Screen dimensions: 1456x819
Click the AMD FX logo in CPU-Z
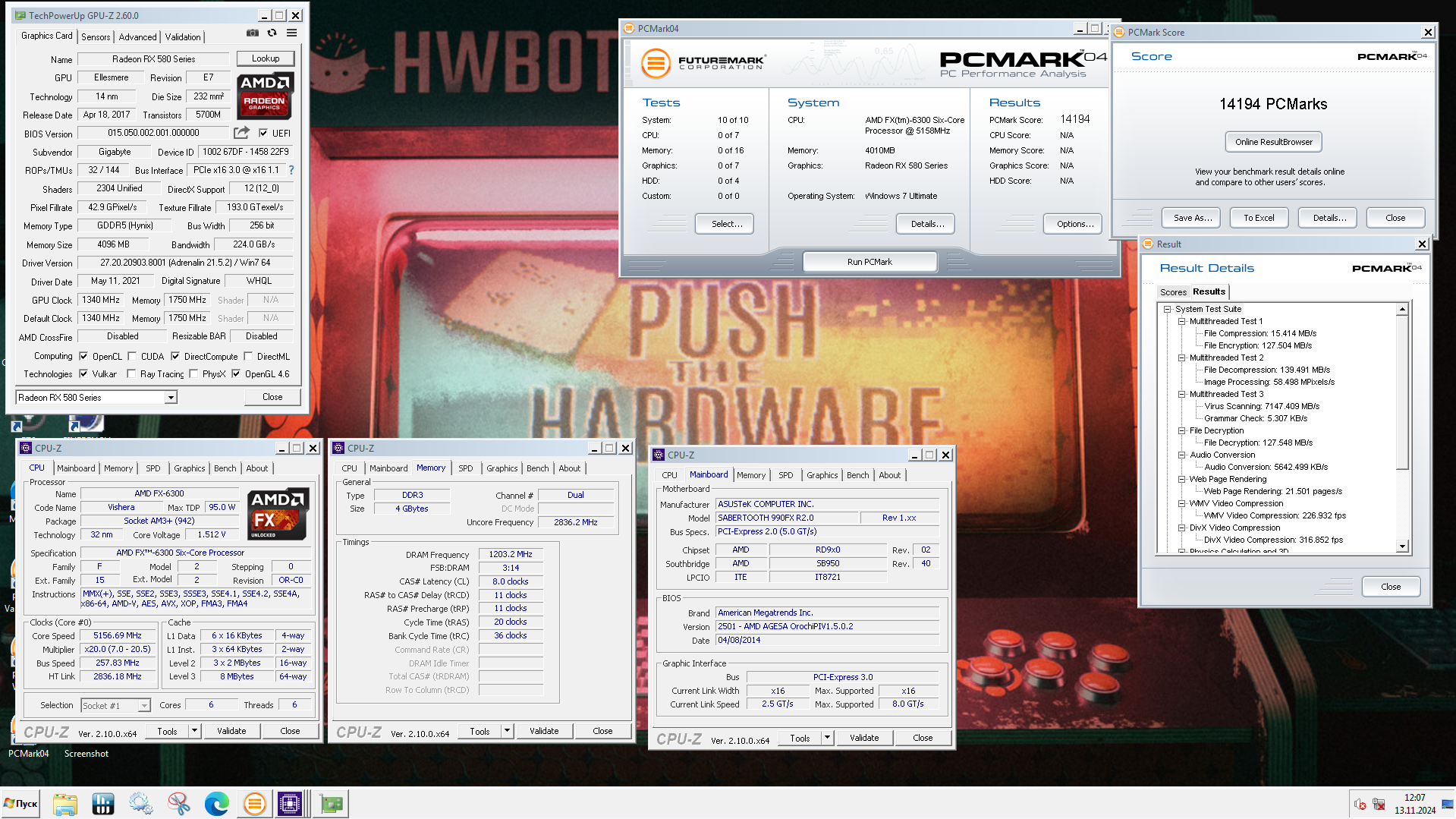[278, 514]
